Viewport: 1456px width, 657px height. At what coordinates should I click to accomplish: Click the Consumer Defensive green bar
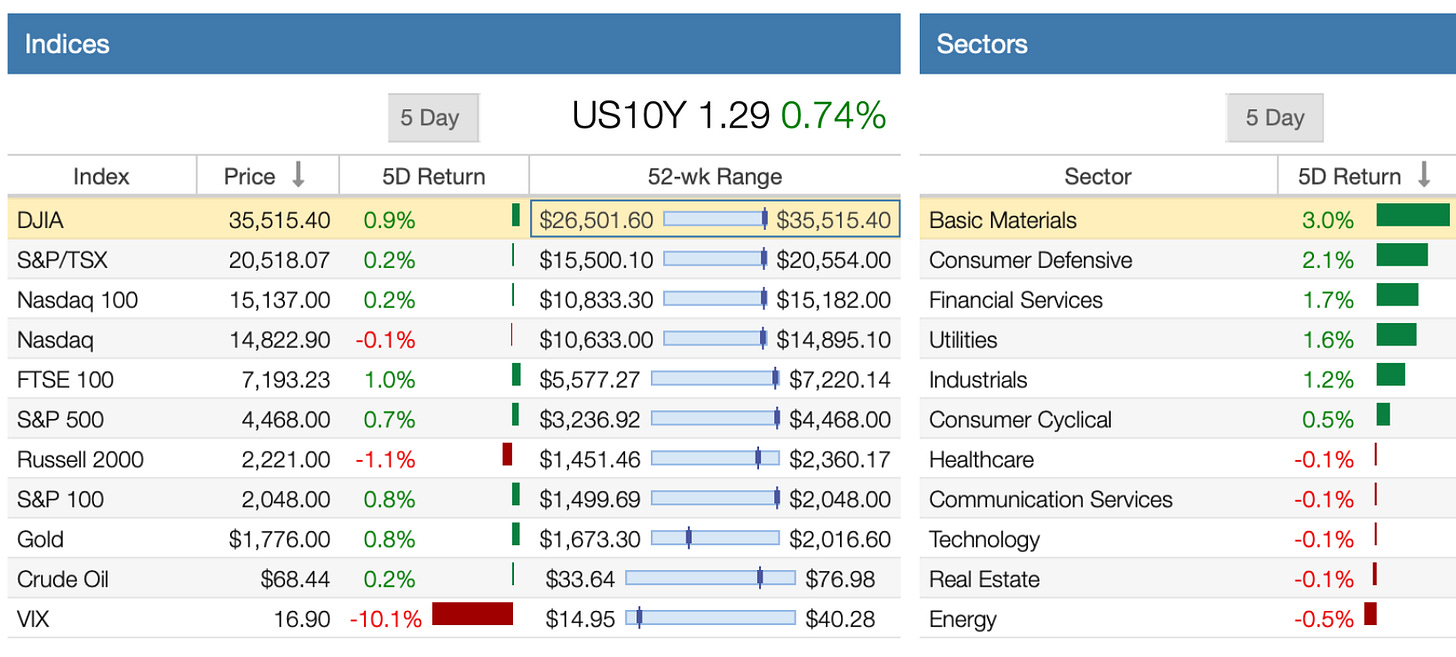(1402, 255)
